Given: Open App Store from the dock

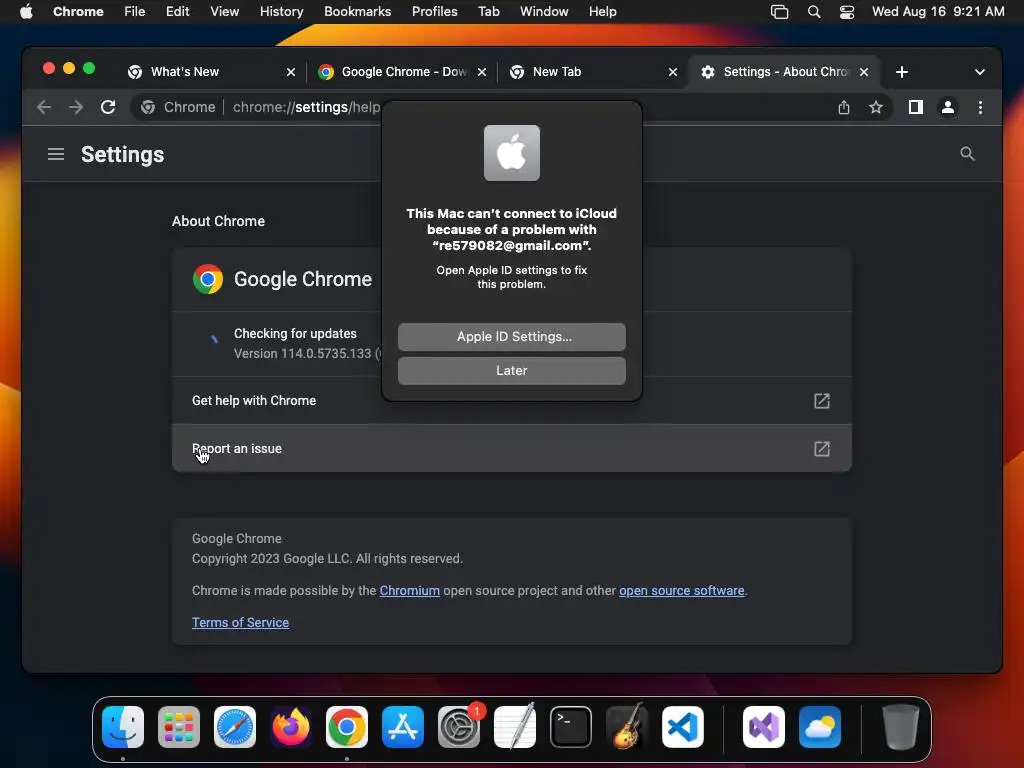Looking at the screenshot, I should (403, 727).
